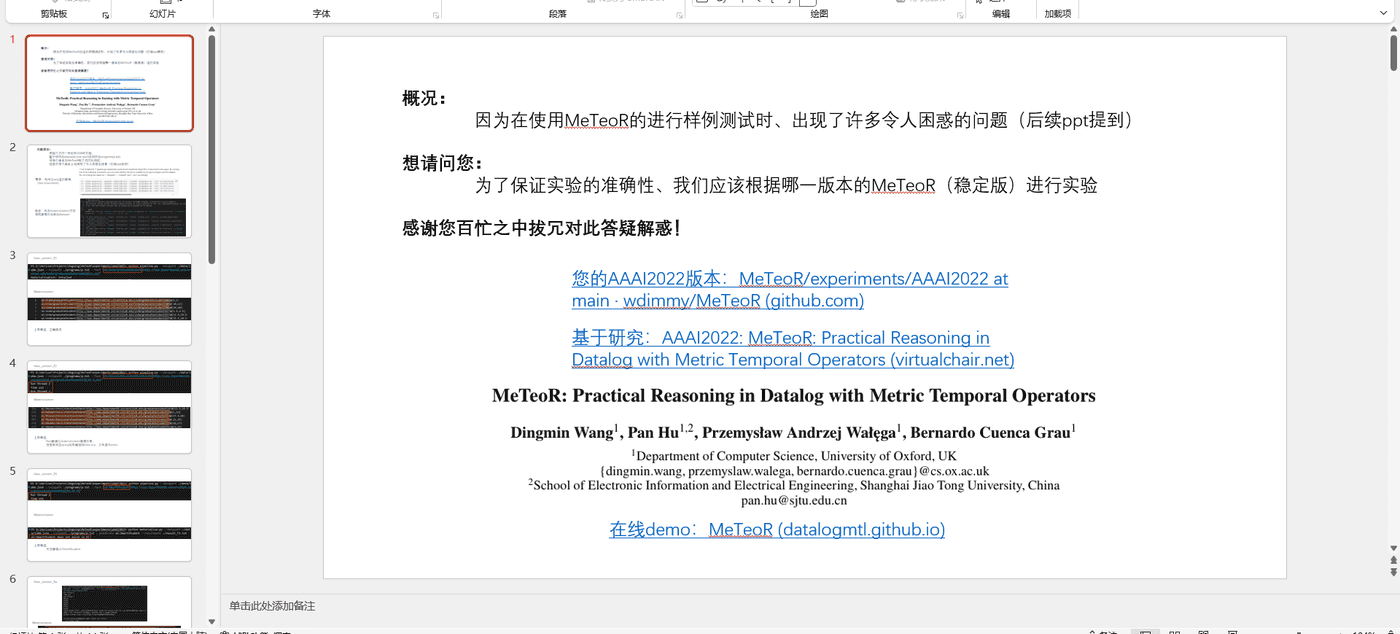Click the pan.hu@sjtu.edu.cn email text
The height and width of the screenshot is (634, 1400).
(x=794, y=500)
